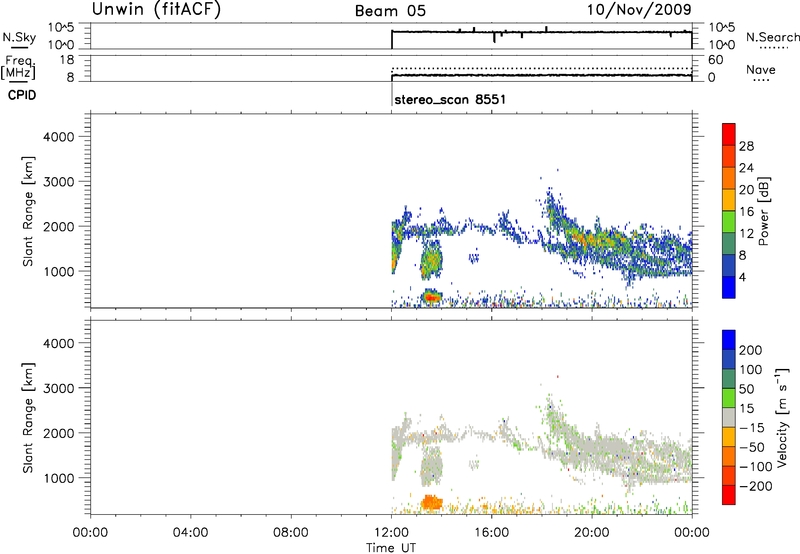Viewport: 800px width, 554px height.
Task: Select the 'Nave' legend label
Action: coord(761,69)
